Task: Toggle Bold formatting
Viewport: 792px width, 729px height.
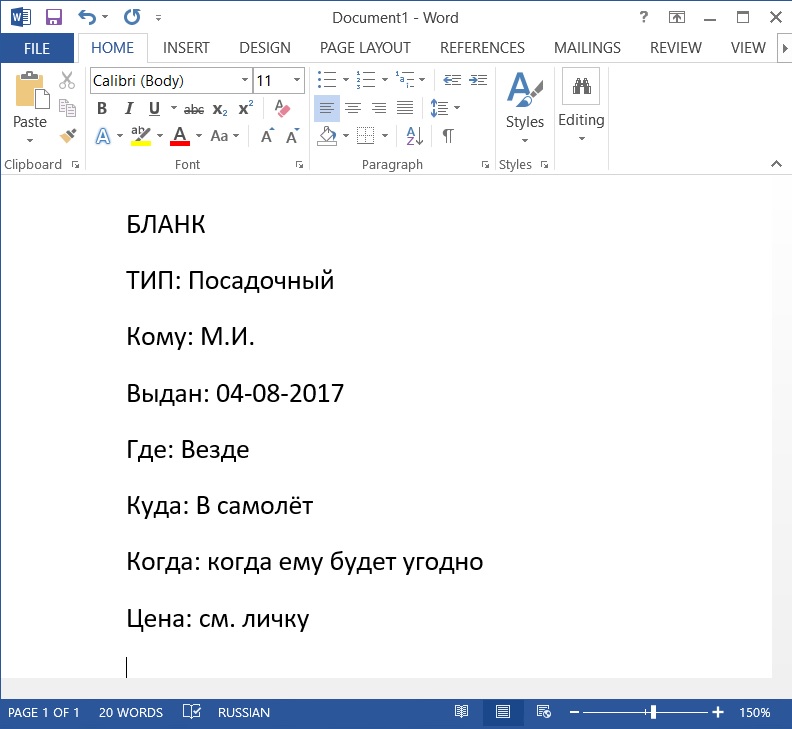Action: coord(102,109)
